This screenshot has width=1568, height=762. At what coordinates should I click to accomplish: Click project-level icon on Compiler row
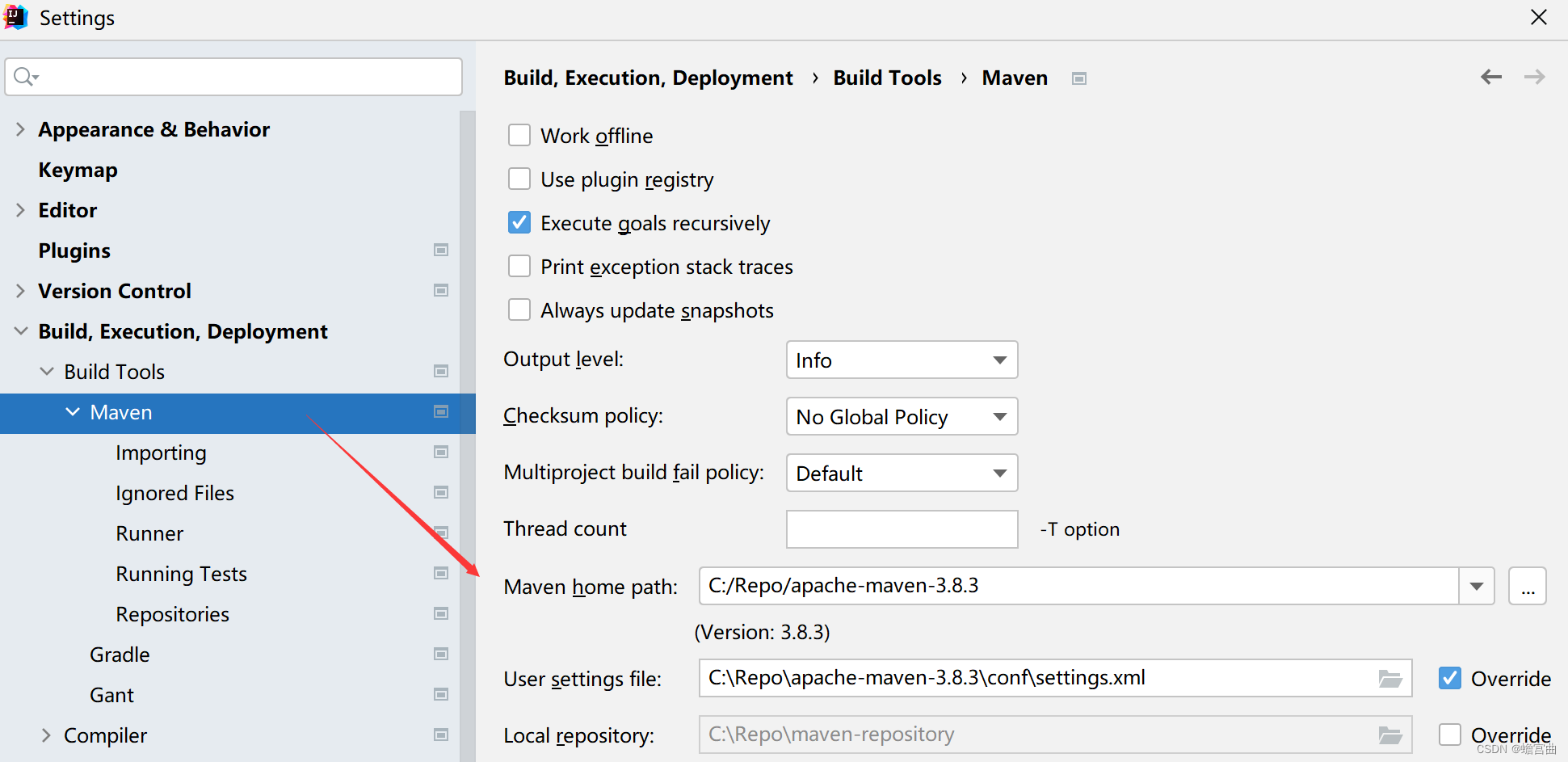click(x=441, y=735)
